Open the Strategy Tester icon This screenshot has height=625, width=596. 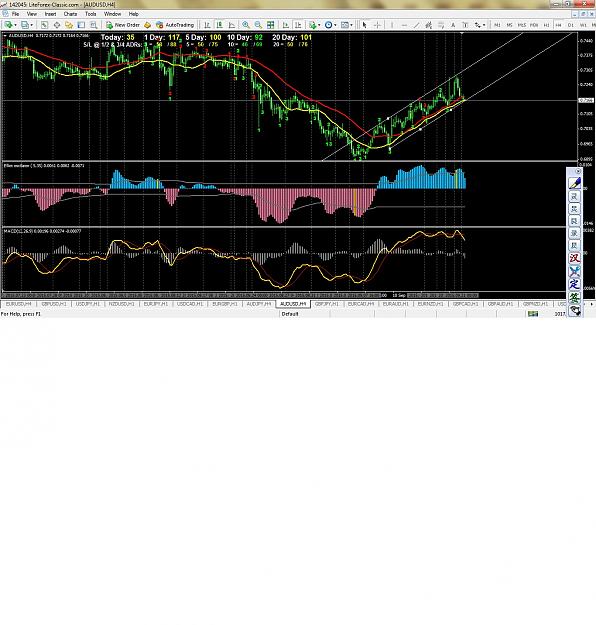coord(94,25)
